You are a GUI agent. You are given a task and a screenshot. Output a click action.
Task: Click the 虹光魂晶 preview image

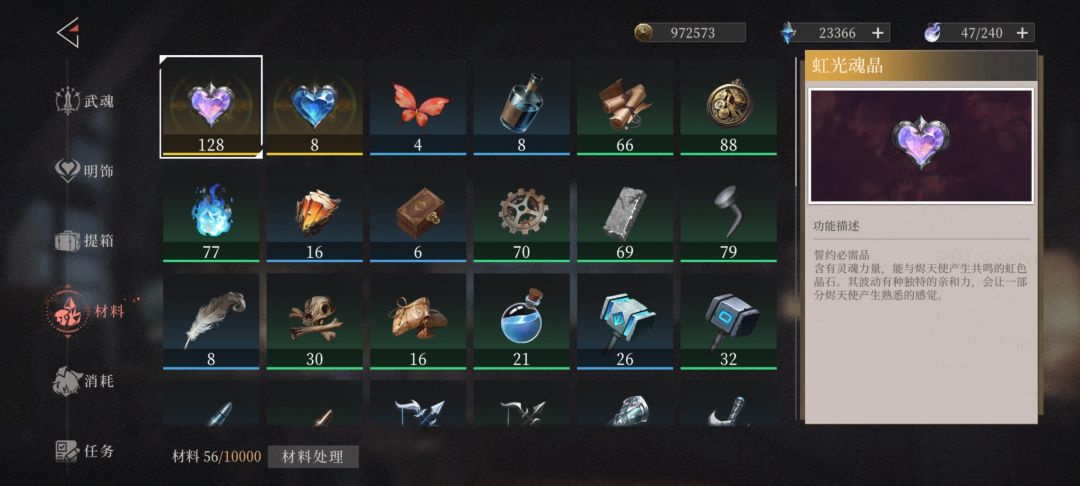(x=921, y=146)
